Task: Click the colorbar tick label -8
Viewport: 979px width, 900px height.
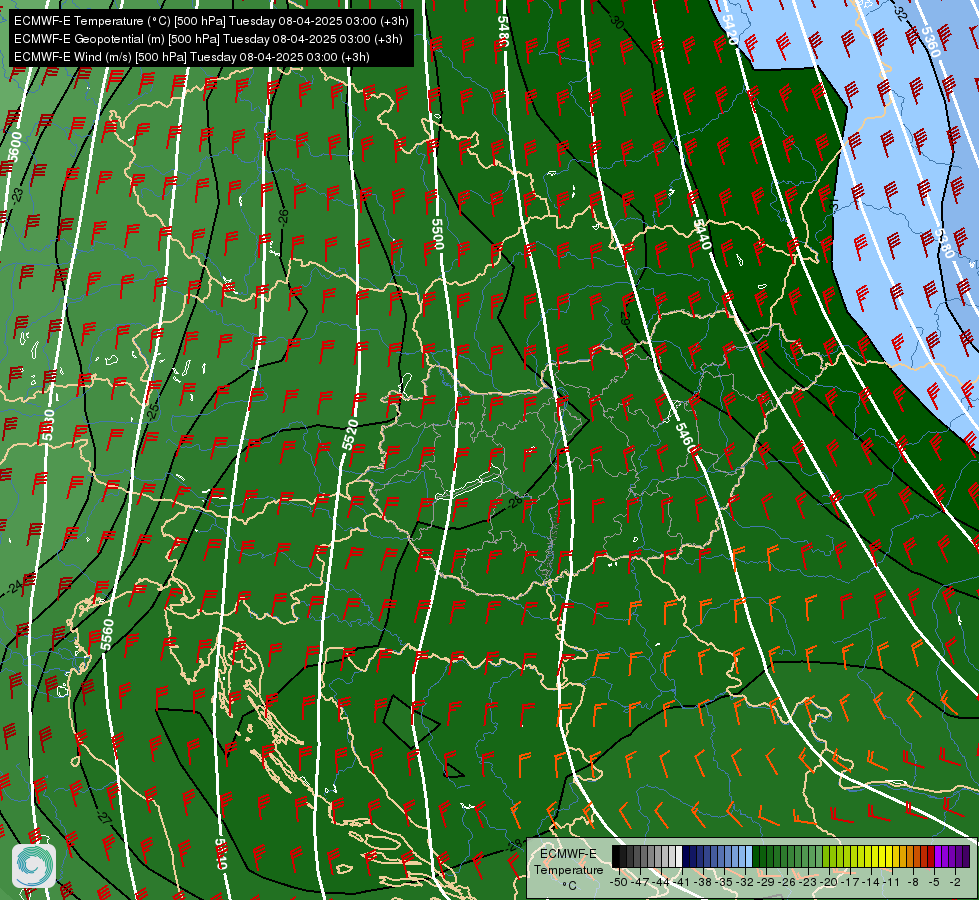Action: 913,882
